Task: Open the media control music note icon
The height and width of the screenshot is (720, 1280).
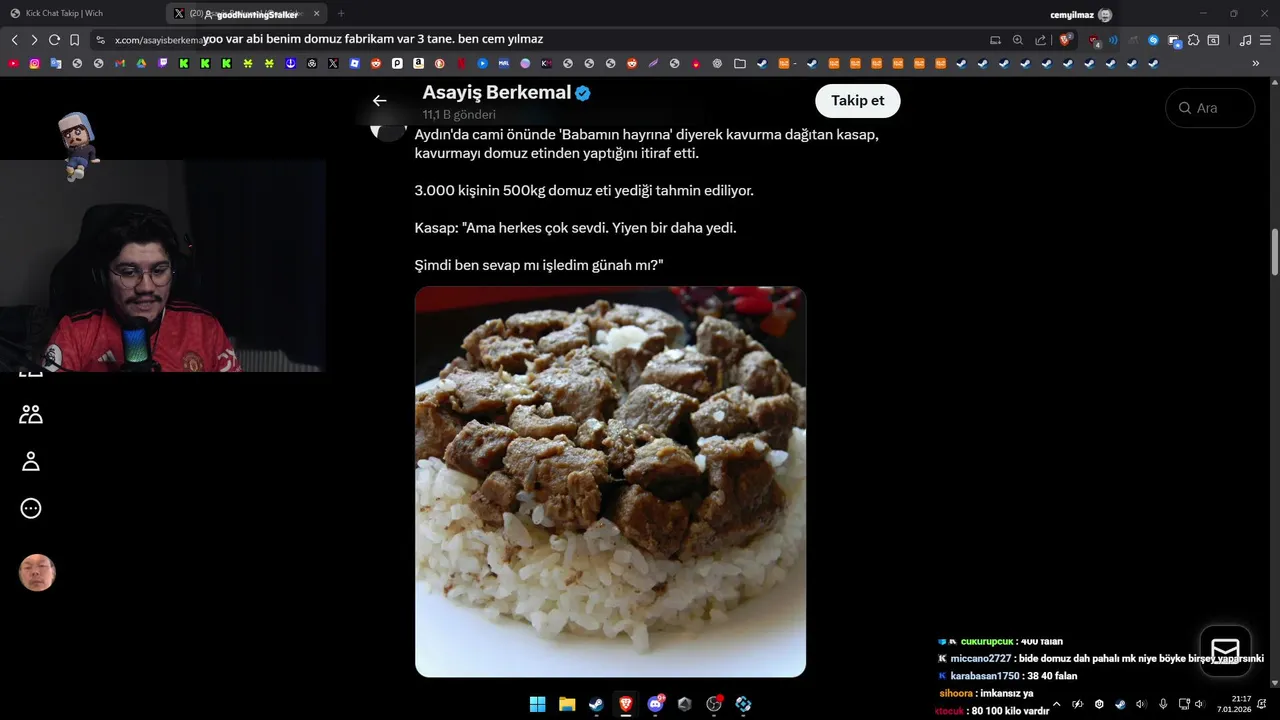Action: (1245, 40)
